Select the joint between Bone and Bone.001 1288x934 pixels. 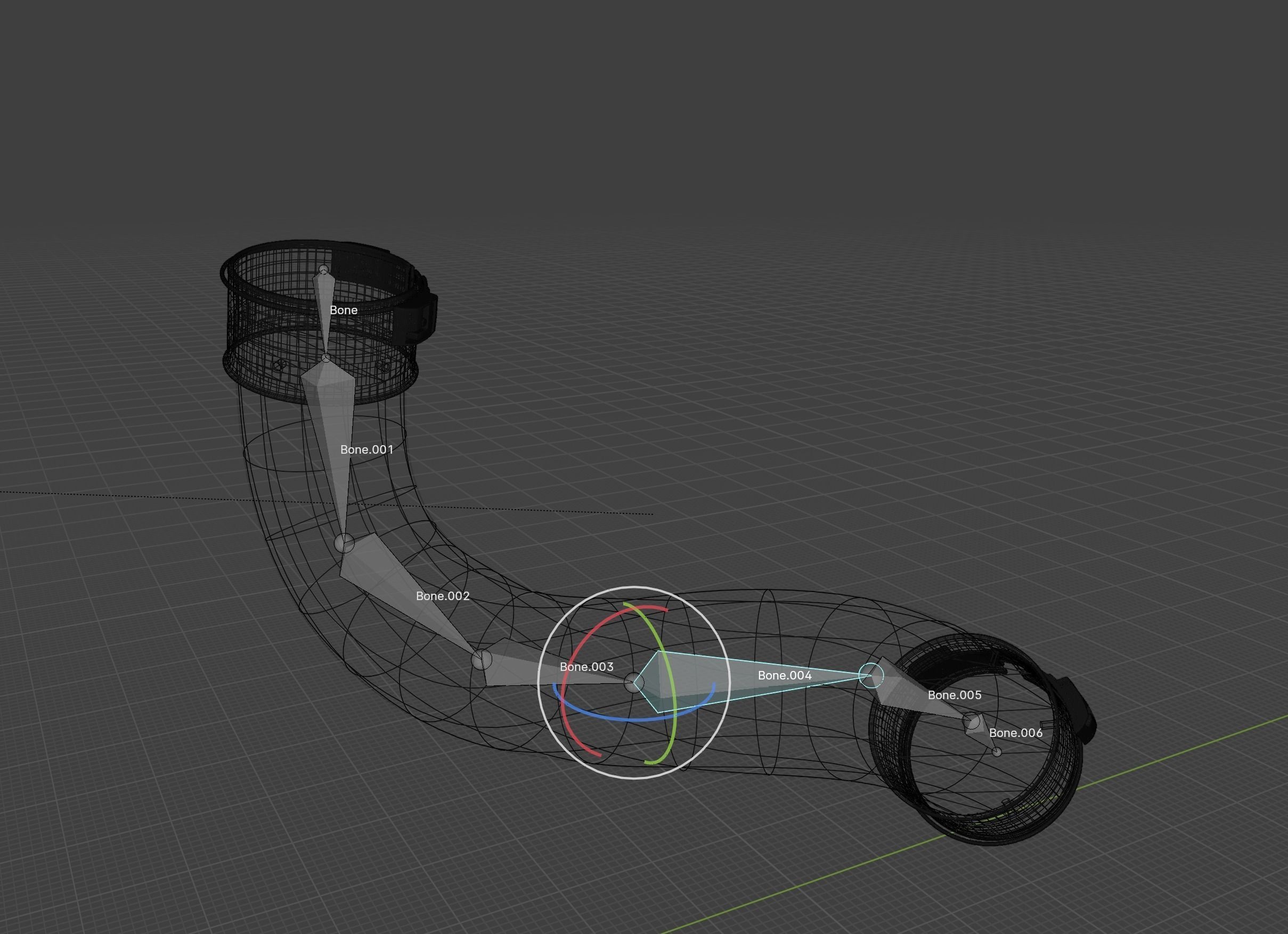pos(326,358)
